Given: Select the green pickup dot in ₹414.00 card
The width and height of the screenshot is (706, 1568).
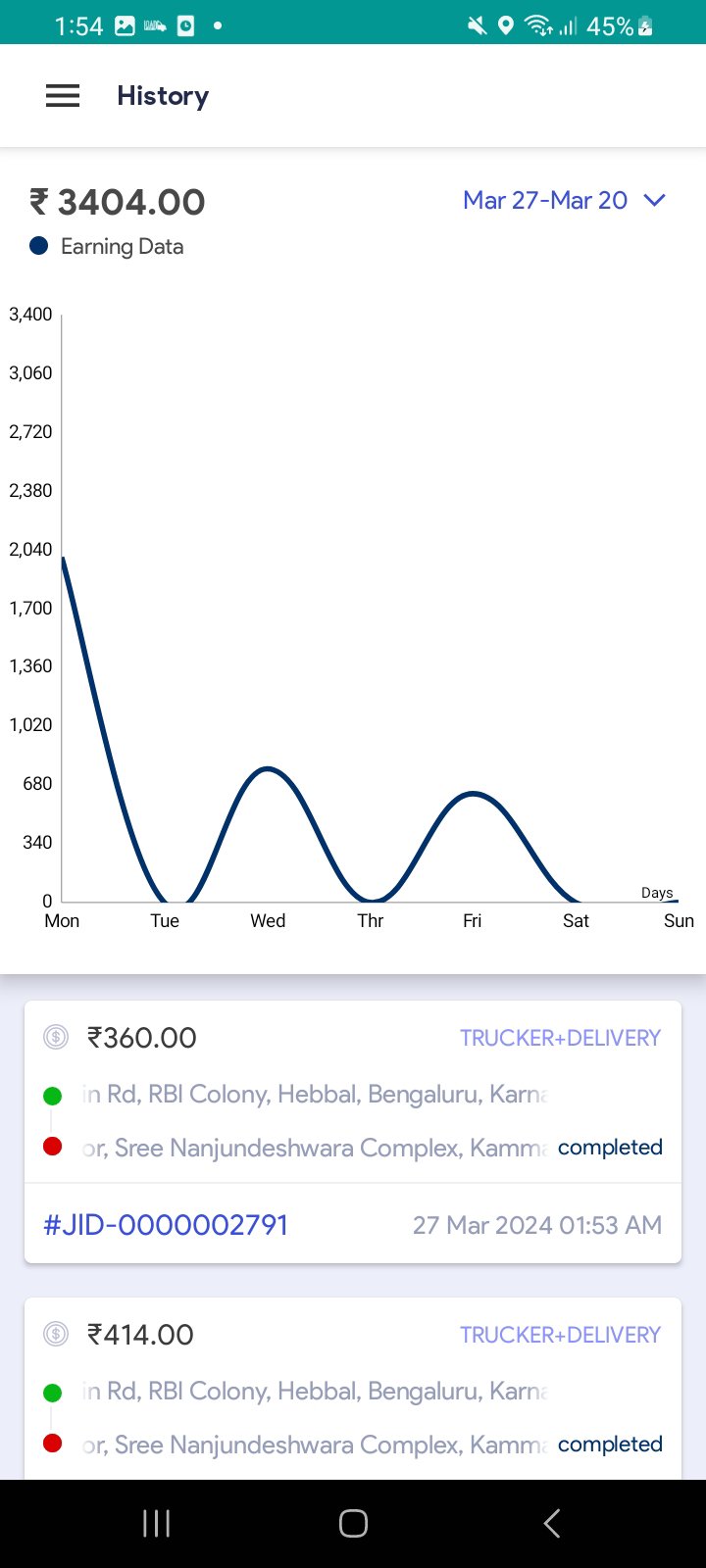Looking at the screenshot, I should 53,1393.
